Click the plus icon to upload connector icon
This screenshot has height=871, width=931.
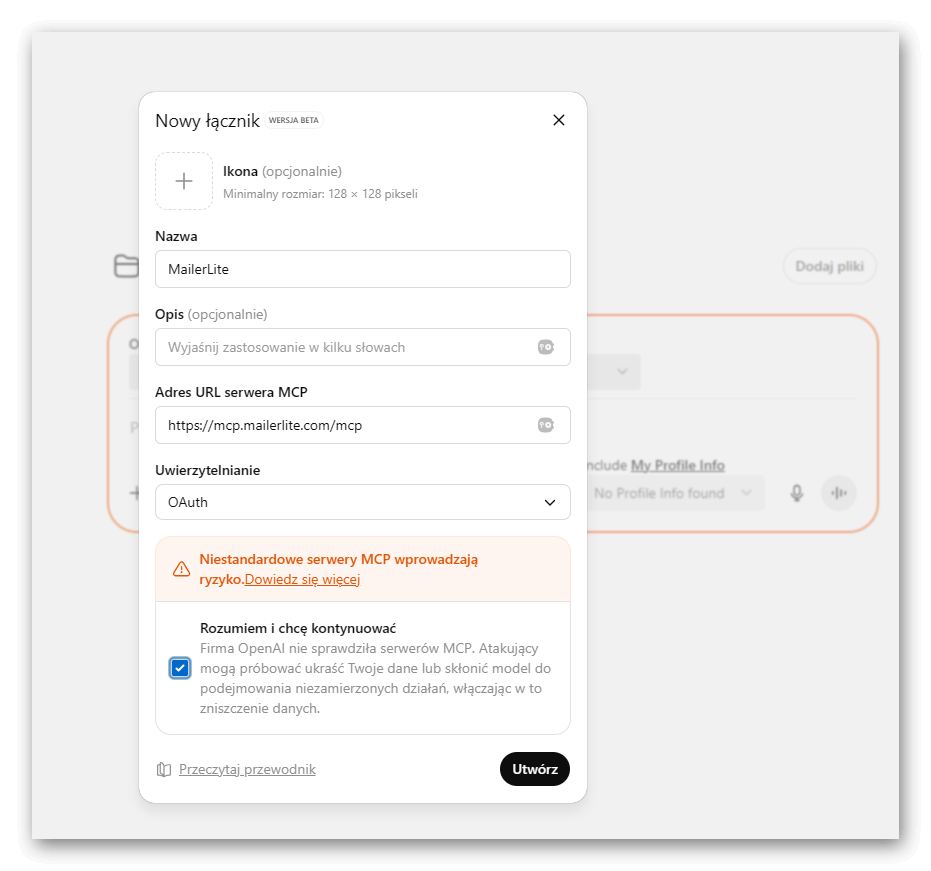click(184, 180)
